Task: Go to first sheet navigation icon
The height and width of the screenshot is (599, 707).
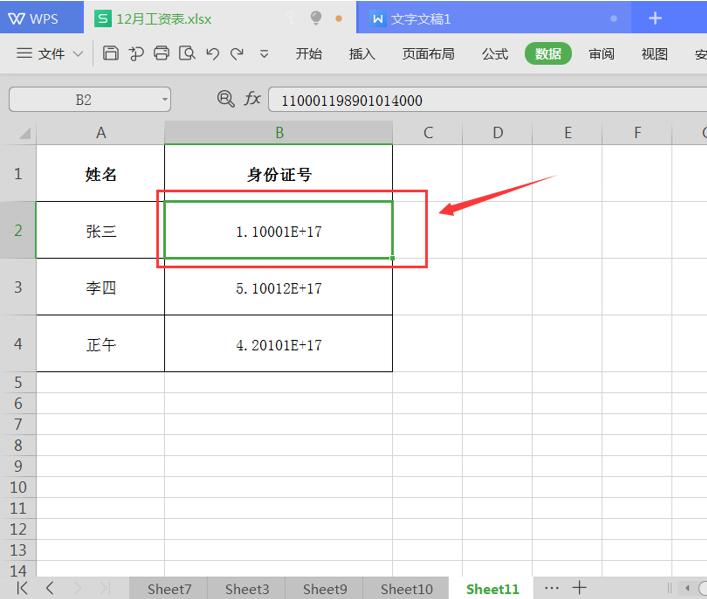Action: tap(22, 588)
